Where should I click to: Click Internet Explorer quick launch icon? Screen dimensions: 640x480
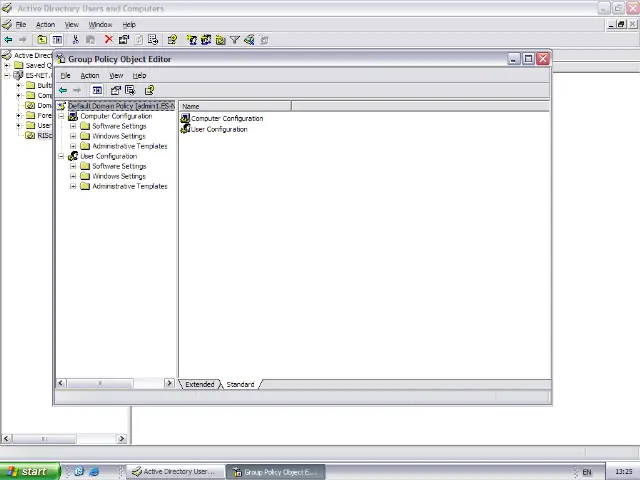[94, 472]
